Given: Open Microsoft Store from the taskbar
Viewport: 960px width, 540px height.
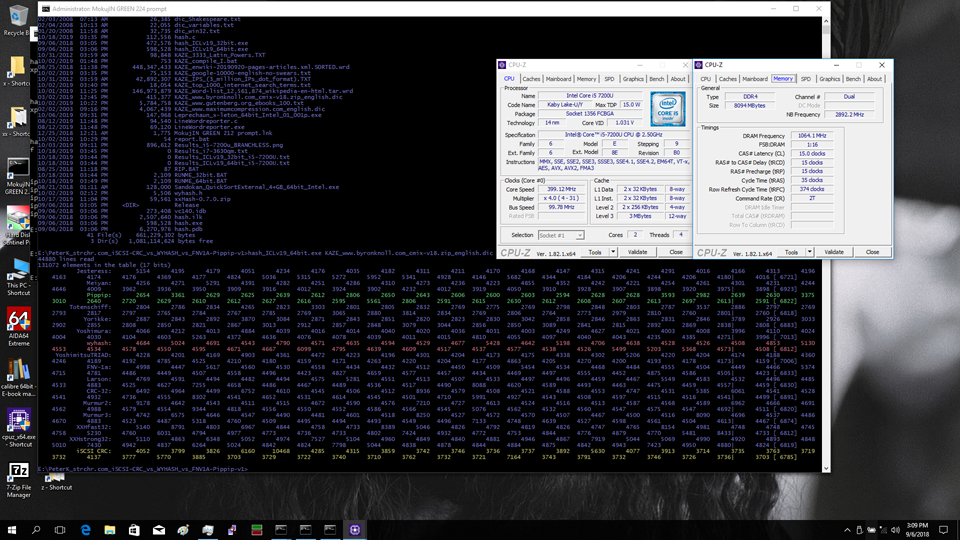Looking at the screenshot, I should click(x=134, y=530).
